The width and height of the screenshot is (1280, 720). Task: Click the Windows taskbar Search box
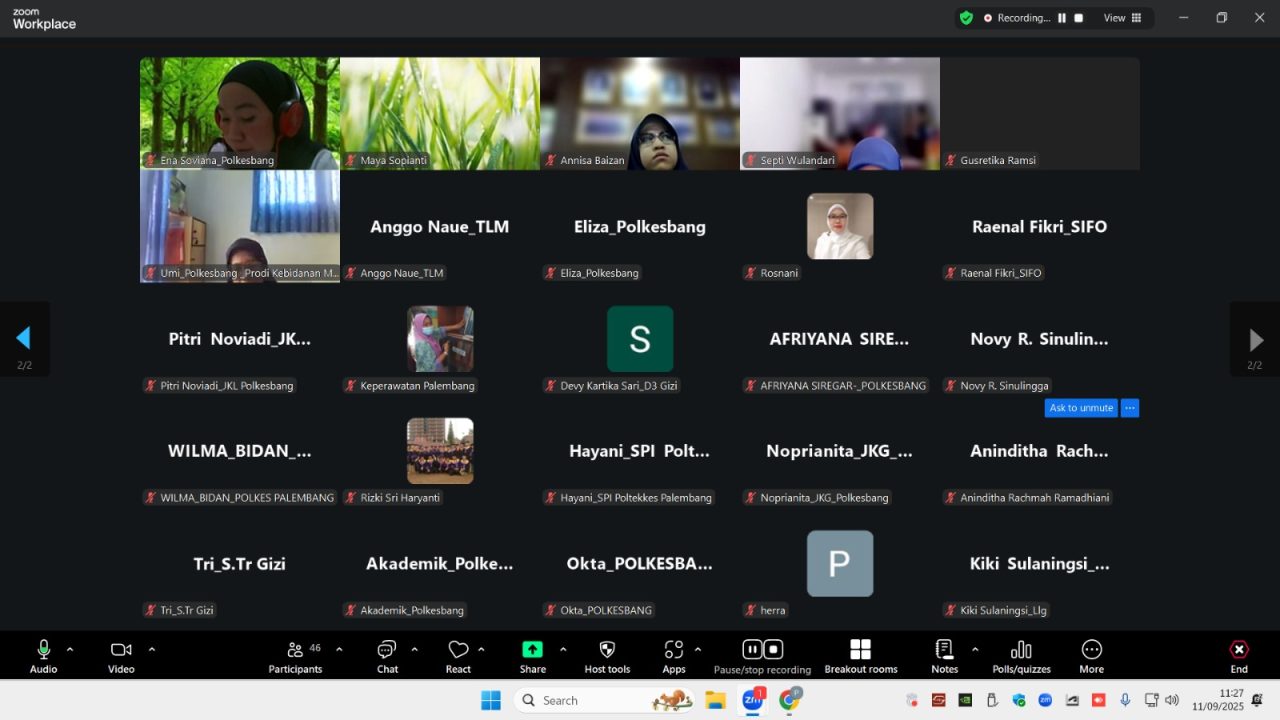point(590,700)
